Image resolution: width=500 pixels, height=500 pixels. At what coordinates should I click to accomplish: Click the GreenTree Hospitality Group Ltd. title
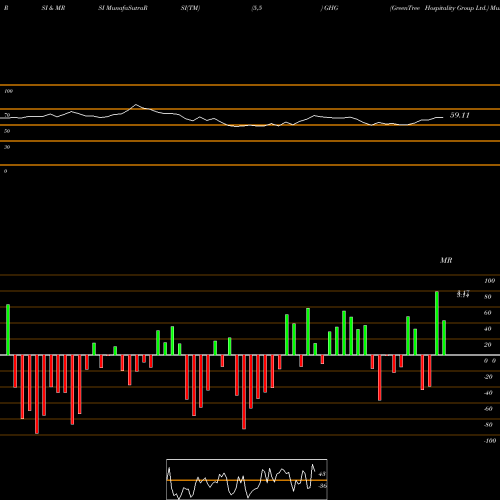439,8
